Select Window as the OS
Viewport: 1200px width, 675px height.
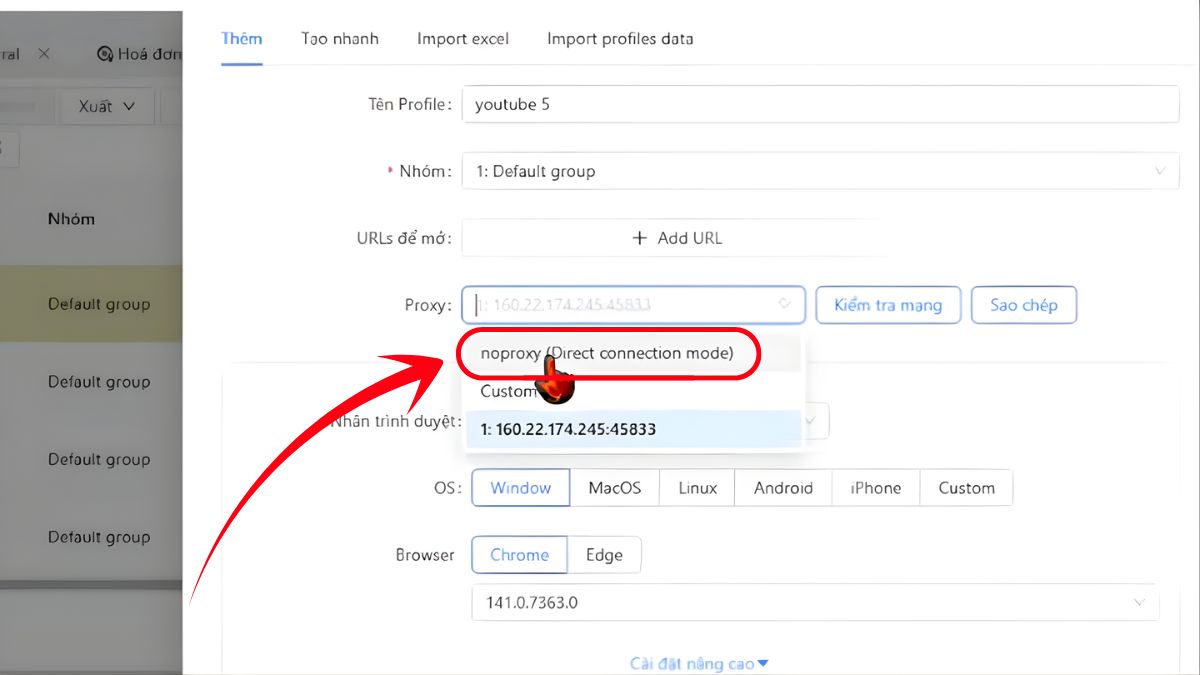point(520,488)
